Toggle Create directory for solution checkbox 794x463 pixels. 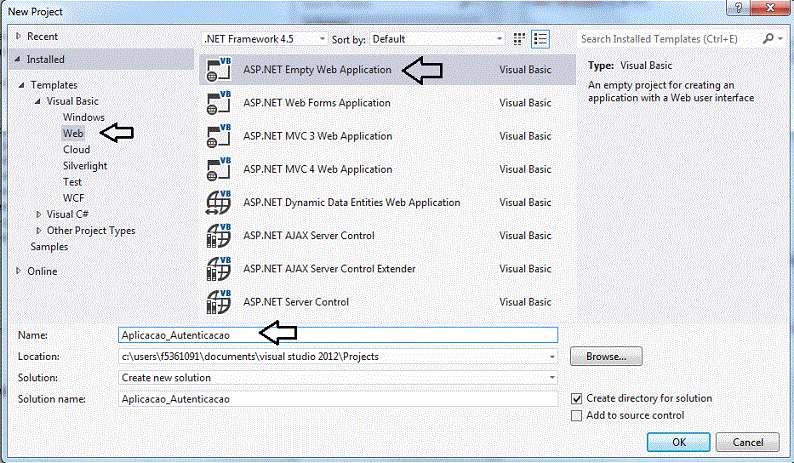[576, 399]
